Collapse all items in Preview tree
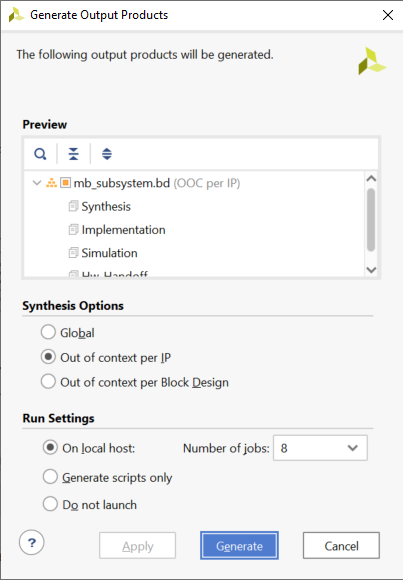The image size is (403, 580). point(74,154)
